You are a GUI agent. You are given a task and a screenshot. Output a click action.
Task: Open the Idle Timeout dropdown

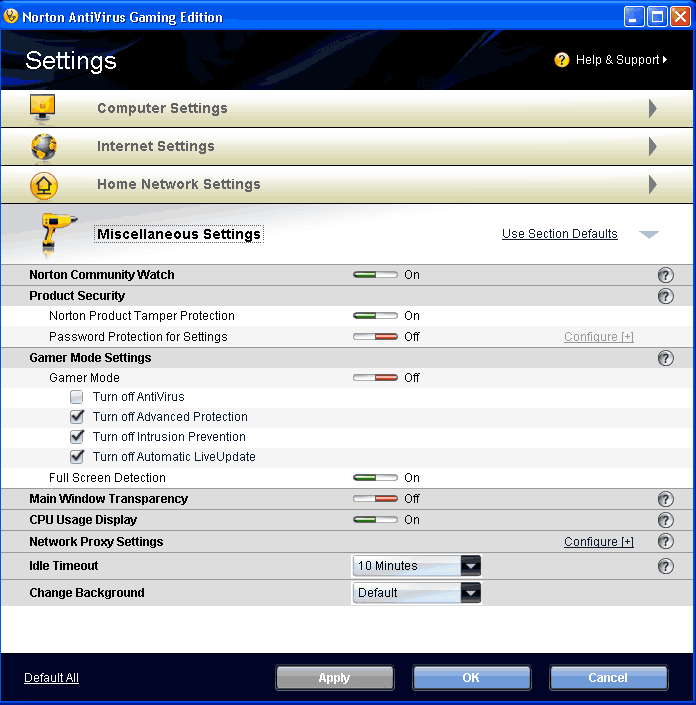pyautogui.click(x=416, y=566)
